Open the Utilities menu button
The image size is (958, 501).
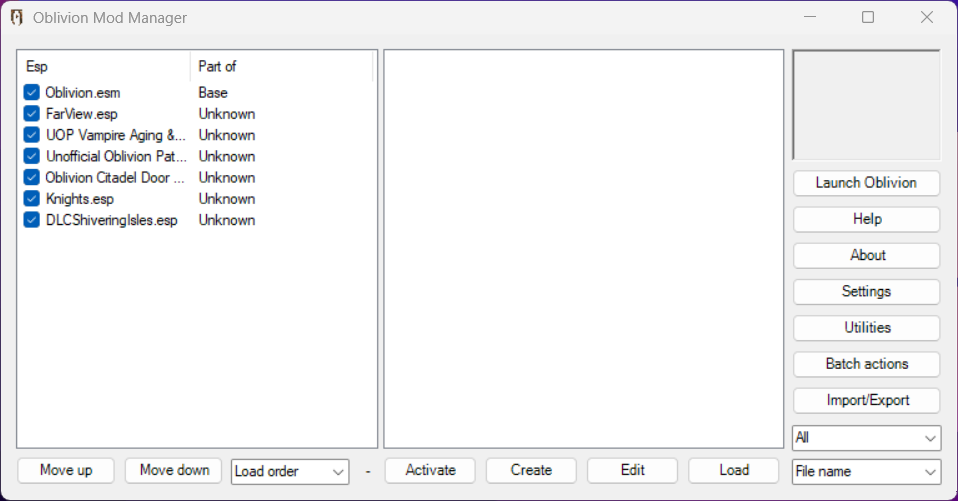point(866,328)
